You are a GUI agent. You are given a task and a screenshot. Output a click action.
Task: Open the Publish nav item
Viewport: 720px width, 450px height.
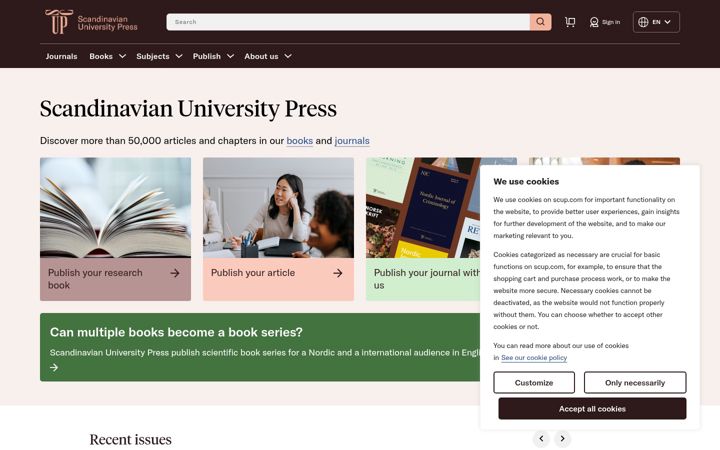tap(207, 56)
